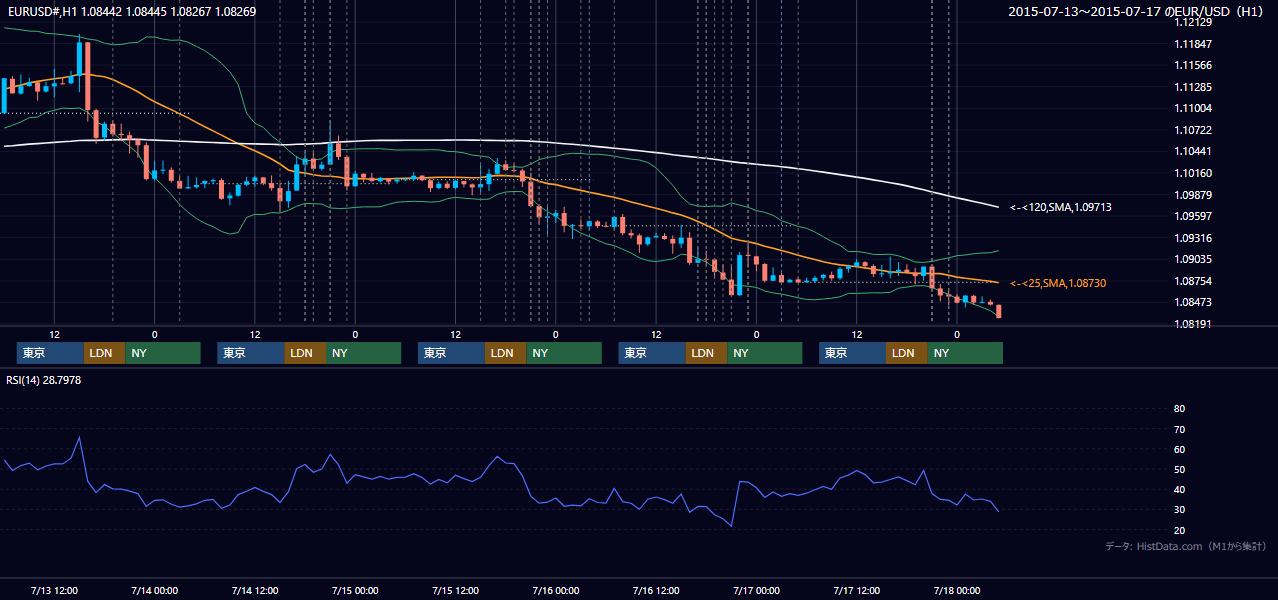Click the 2015-07-13~2015-07-17 EUR/USD (H1) title
This screenshot has height=600, width=1278.
[x=1137, y=12]
